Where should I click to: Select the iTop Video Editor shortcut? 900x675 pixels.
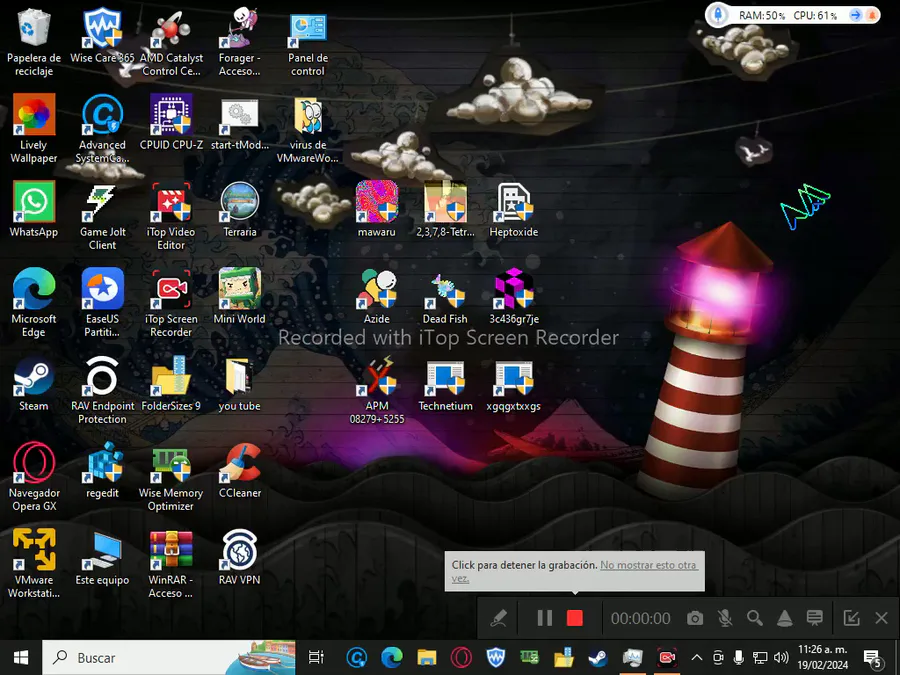[x=171, y=216]
